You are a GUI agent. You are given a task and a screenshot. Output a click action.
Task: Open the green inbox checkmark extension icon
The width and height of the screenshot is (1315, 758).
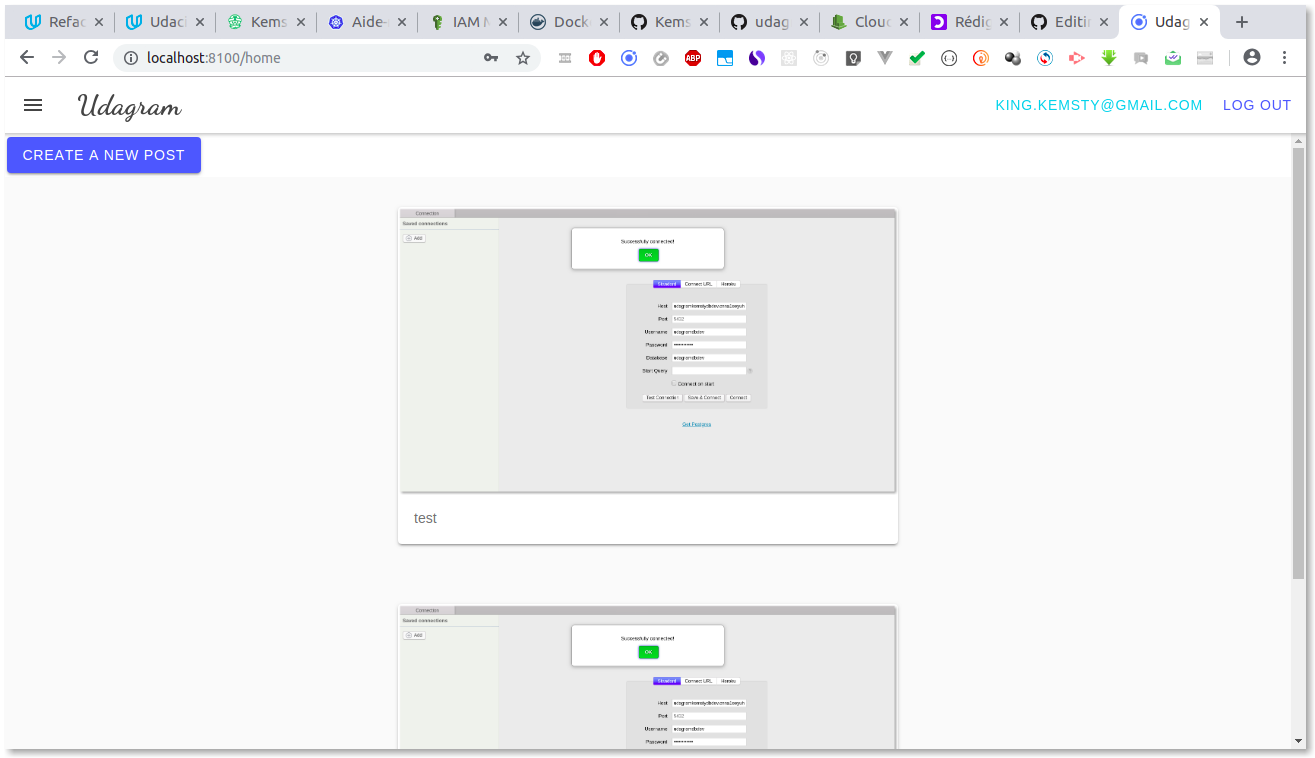click(1173, 58)
